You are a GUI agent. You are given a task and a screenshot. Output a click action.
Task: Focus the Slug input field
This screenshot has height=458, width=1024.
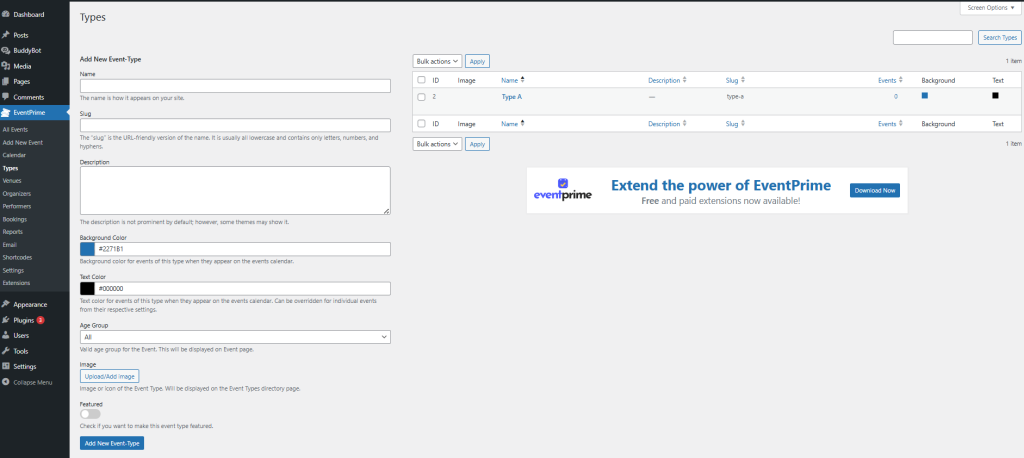235,125
